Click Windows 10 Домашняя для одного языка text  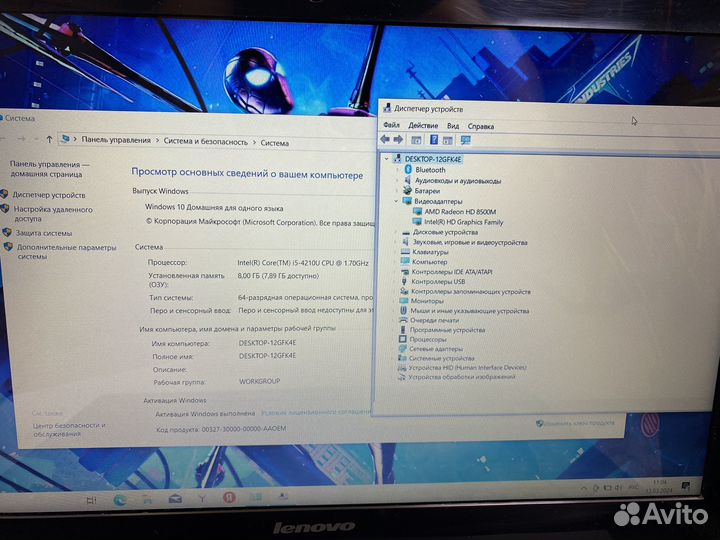[x=214, y=208]
